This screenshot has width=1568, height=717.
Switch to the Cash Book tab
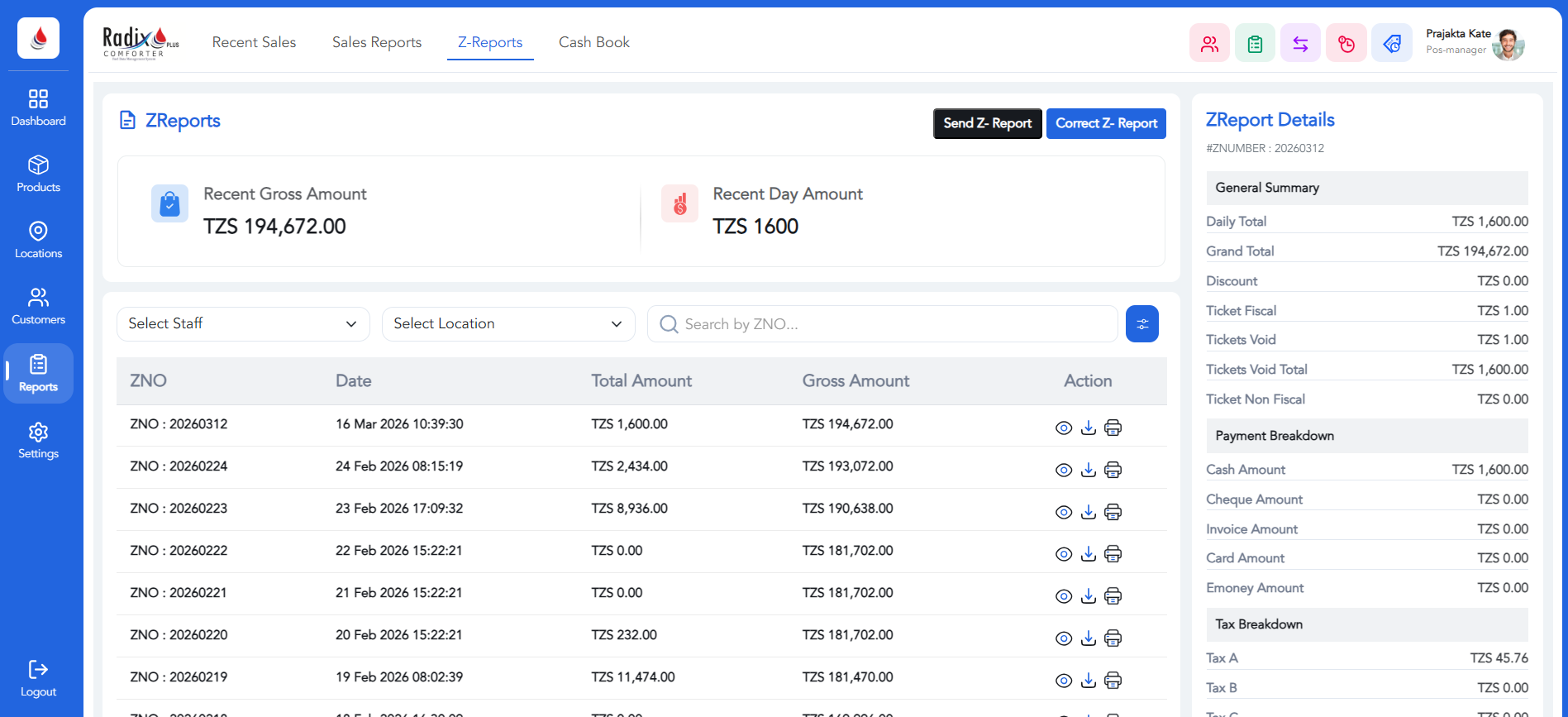593,42
